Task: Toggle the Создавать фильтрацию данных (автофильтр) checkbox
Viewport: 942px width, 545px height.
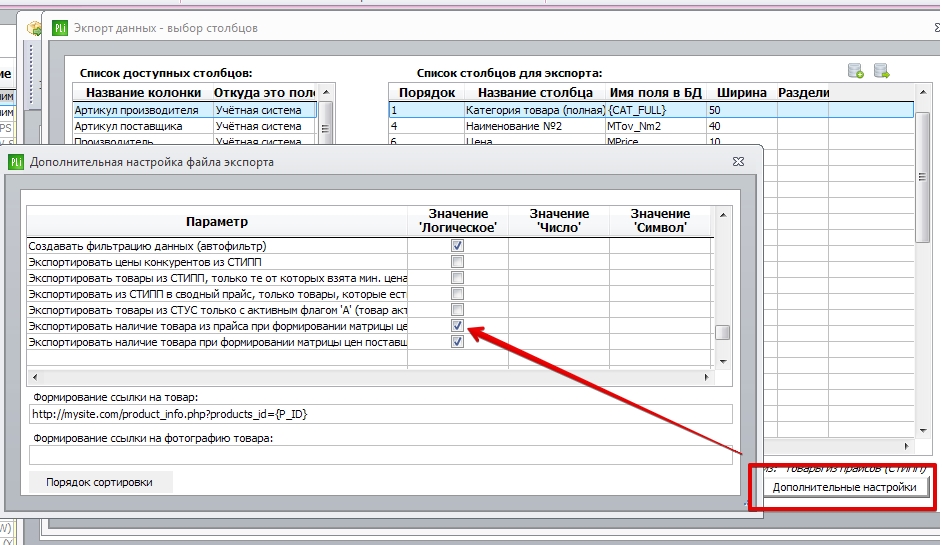Action: point(457,245)
